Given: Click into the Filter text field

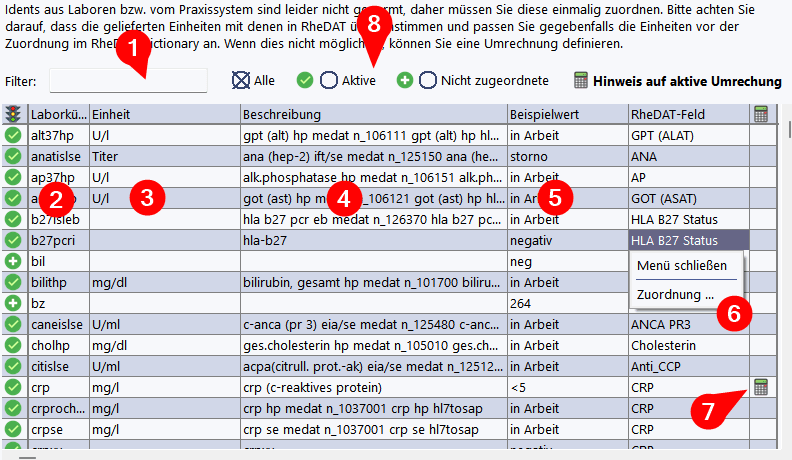Looking at the screenshot, I should (x=128, y=81).
